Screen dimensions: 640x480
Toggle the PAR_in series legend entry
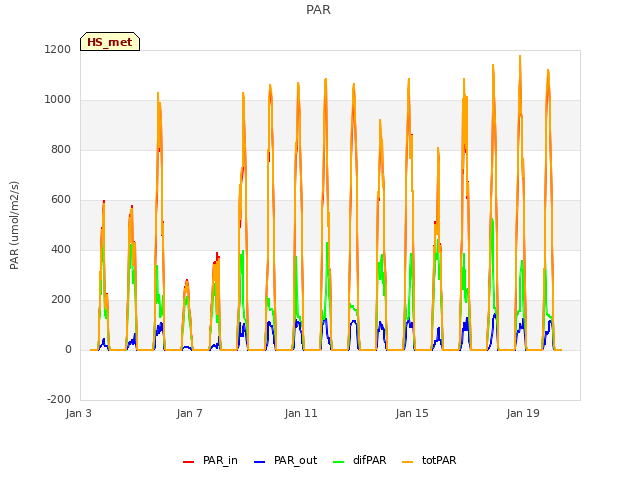pyautogui.click(x=210, y=460)
